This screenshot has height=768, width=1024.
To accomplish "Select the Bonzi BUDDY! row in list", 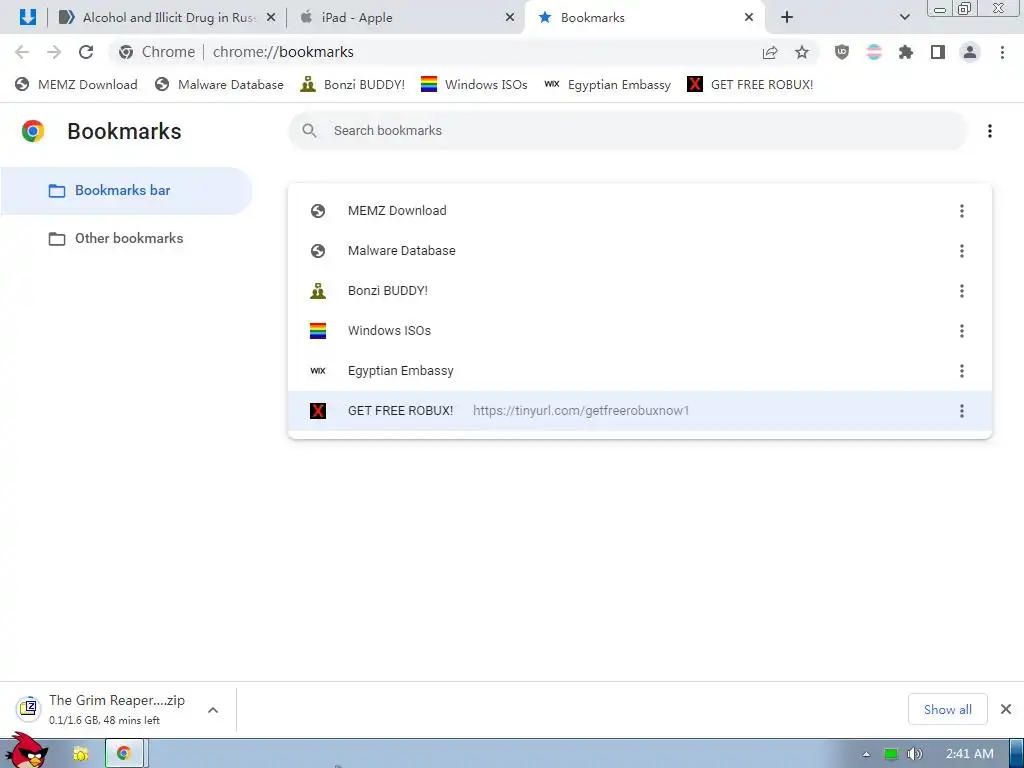I will click(x=640, y=291).
